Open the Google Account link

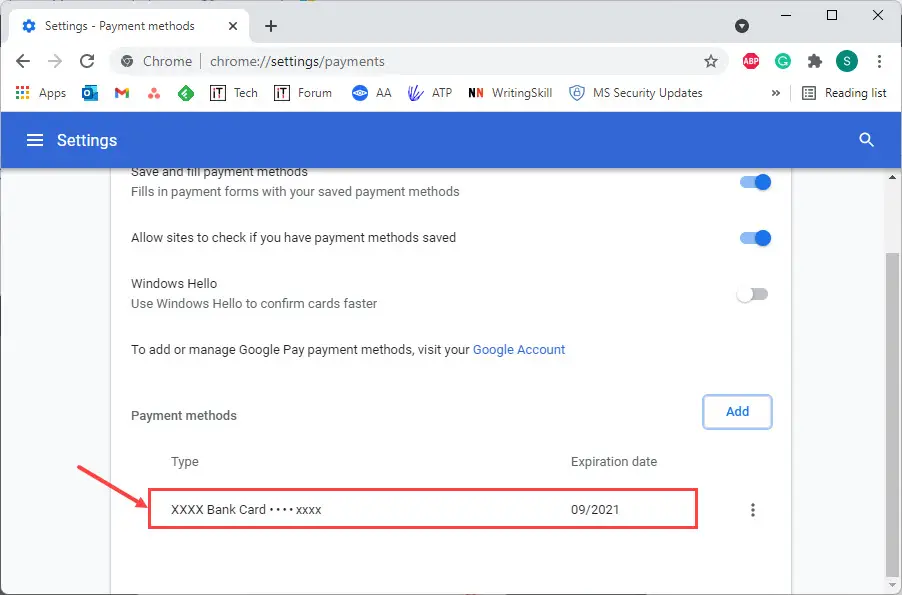tap(519, 350)
